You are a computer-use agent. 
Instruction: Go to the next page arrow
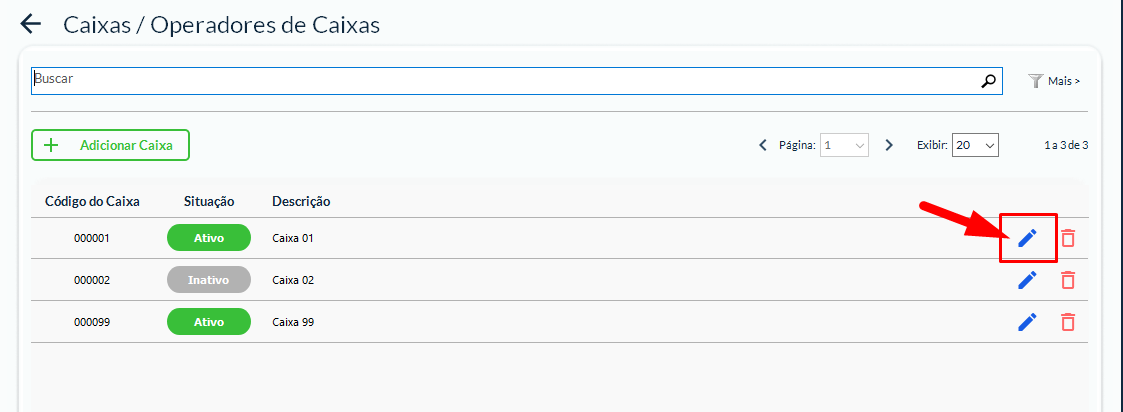pos(889,145)
